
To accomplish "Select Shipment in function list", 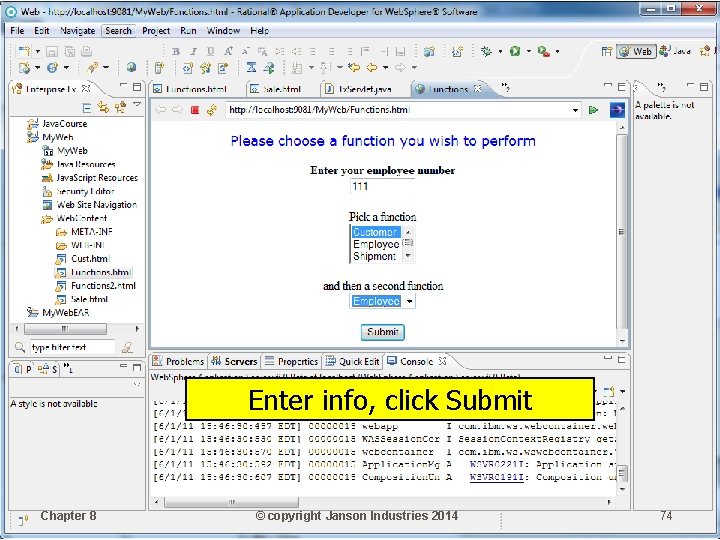I will (375, 256).
